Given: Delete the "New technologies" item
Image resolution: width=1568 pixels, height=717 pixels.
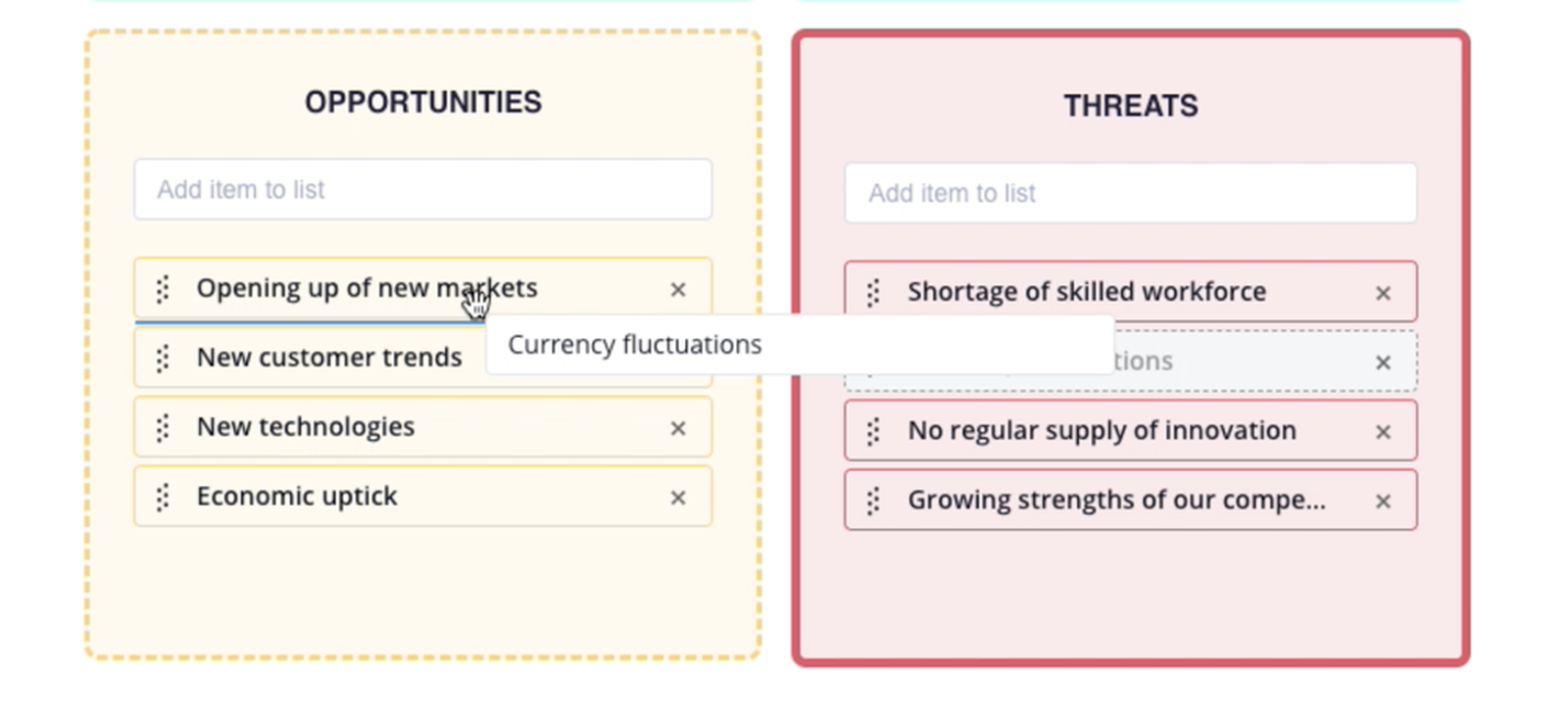Looking at the screenshot, I should point(677,429).
